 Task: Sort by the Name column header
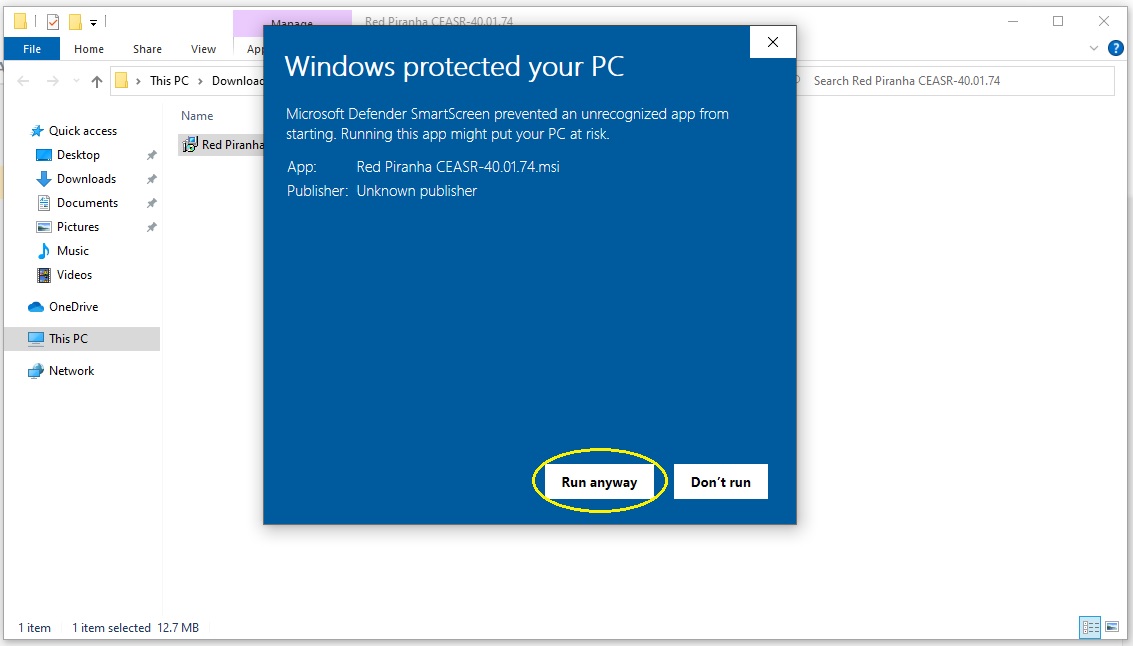pos(197,116)
